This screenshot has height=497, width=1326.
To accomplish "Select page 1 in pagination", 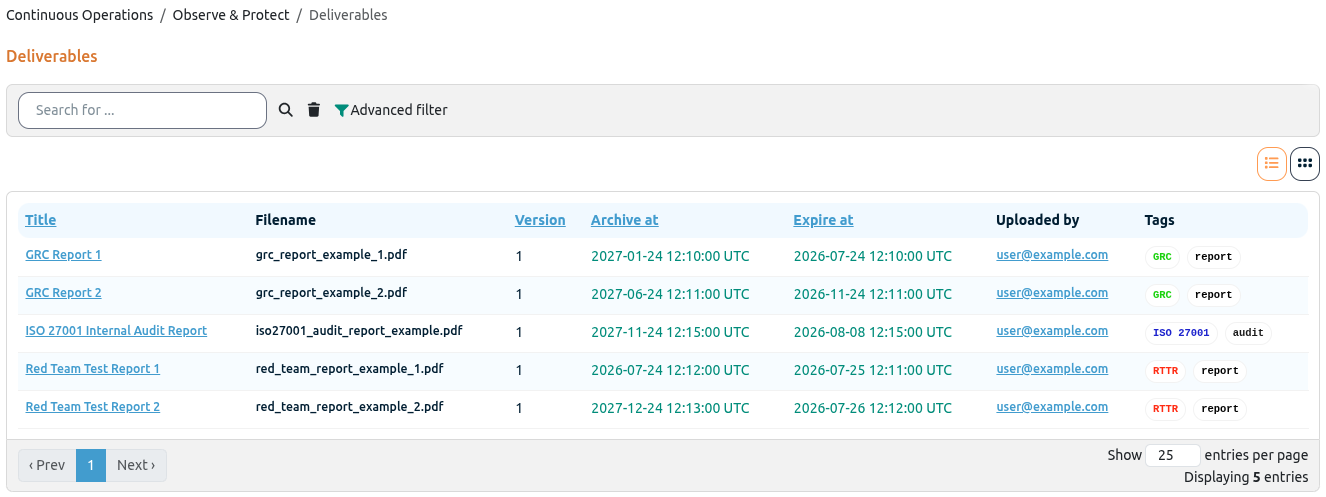I will [x=91, y=465].
